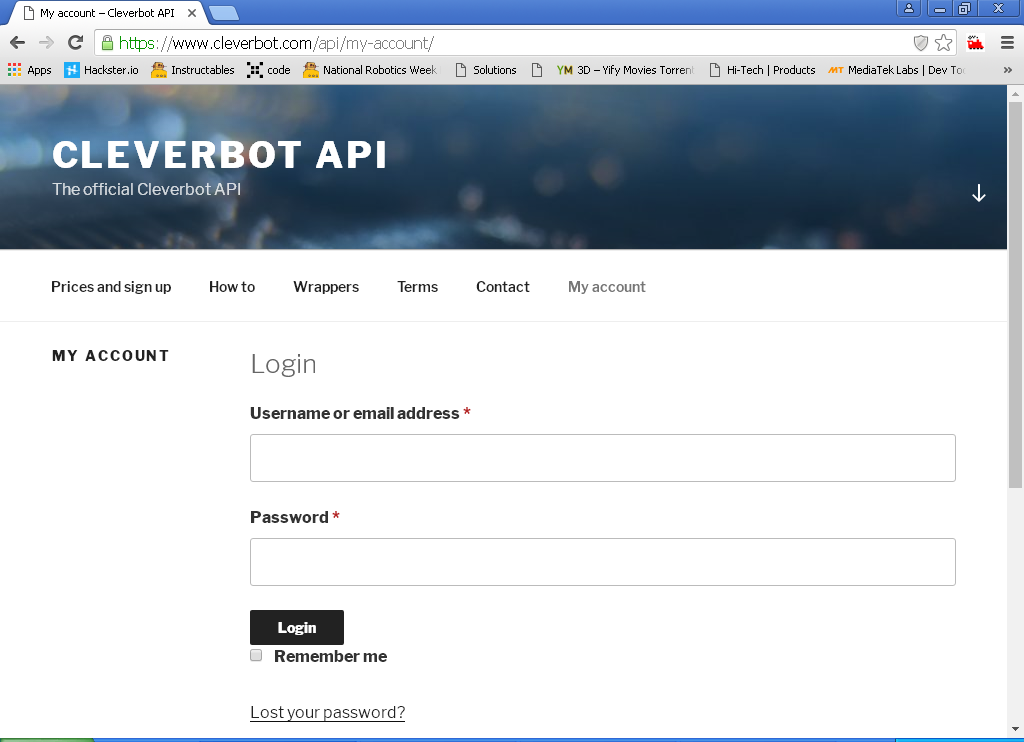The height and width of the screenshot is (742, 1024).
Task: Click the Chrome user profile icon
Action: pos(908,8)
